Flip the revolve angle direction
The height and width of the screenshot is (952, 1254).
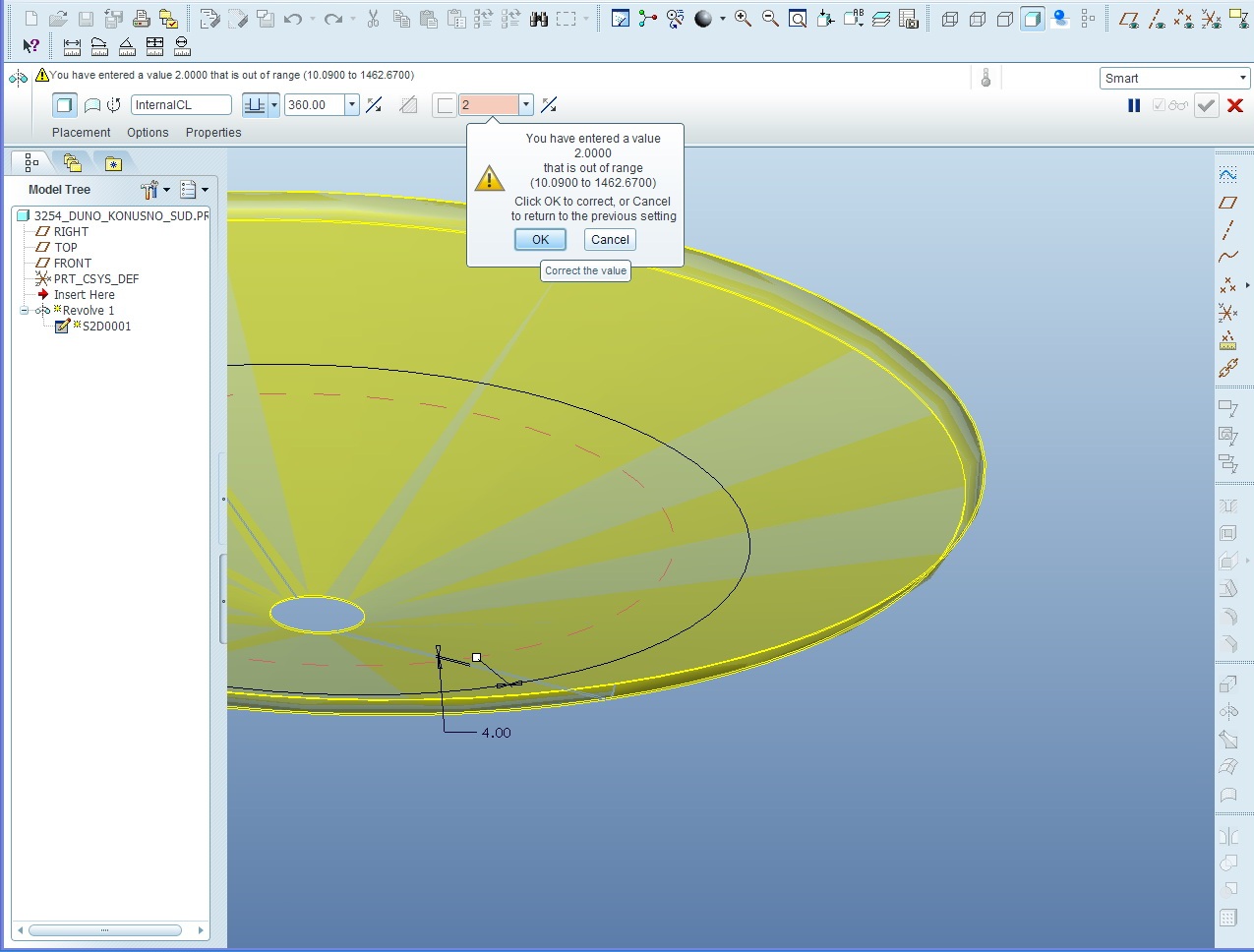(x=374, y=104)
